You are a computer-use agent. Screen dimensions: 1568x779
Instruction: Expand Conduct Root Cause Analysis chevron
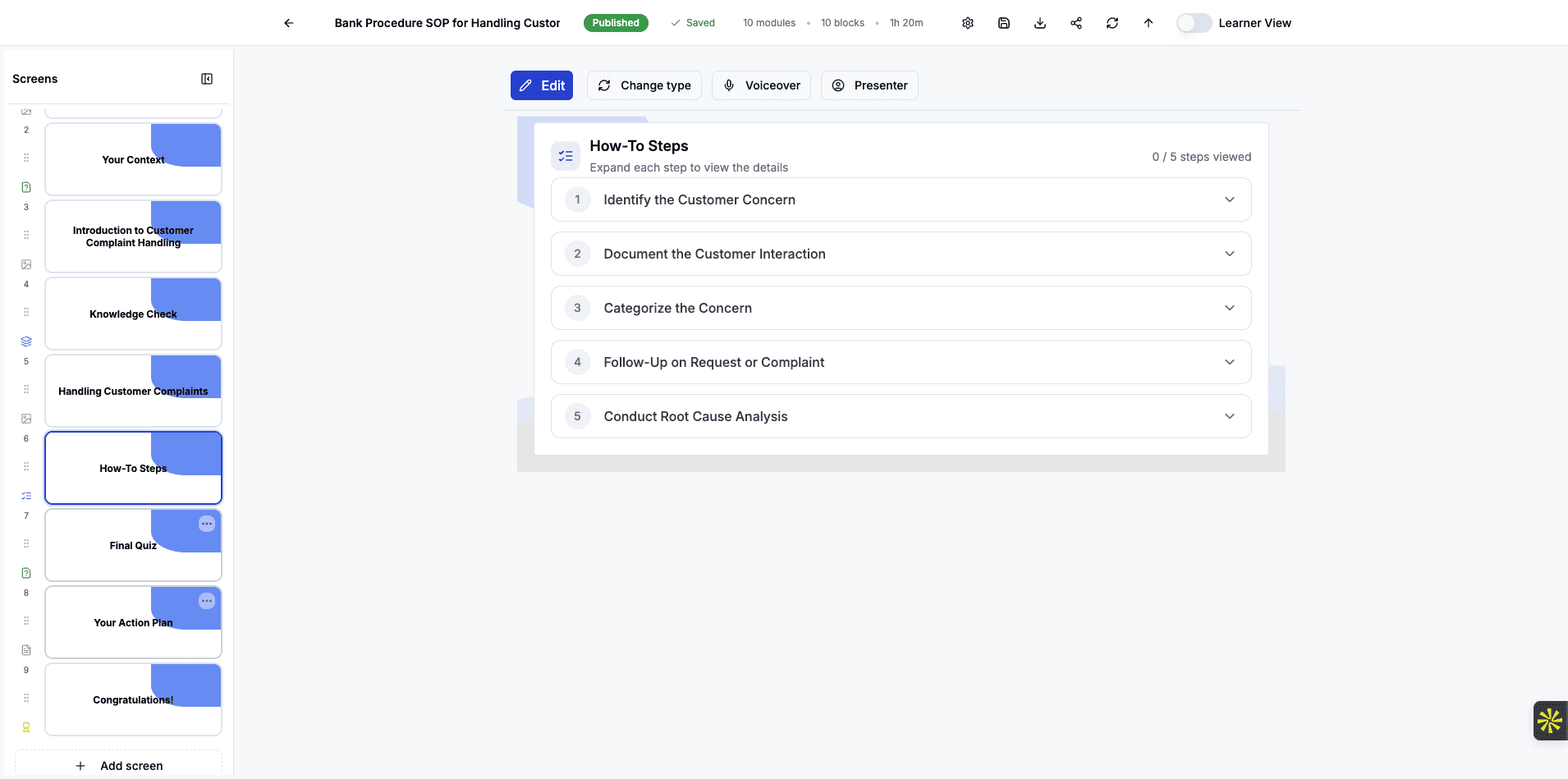point(1230,416)
